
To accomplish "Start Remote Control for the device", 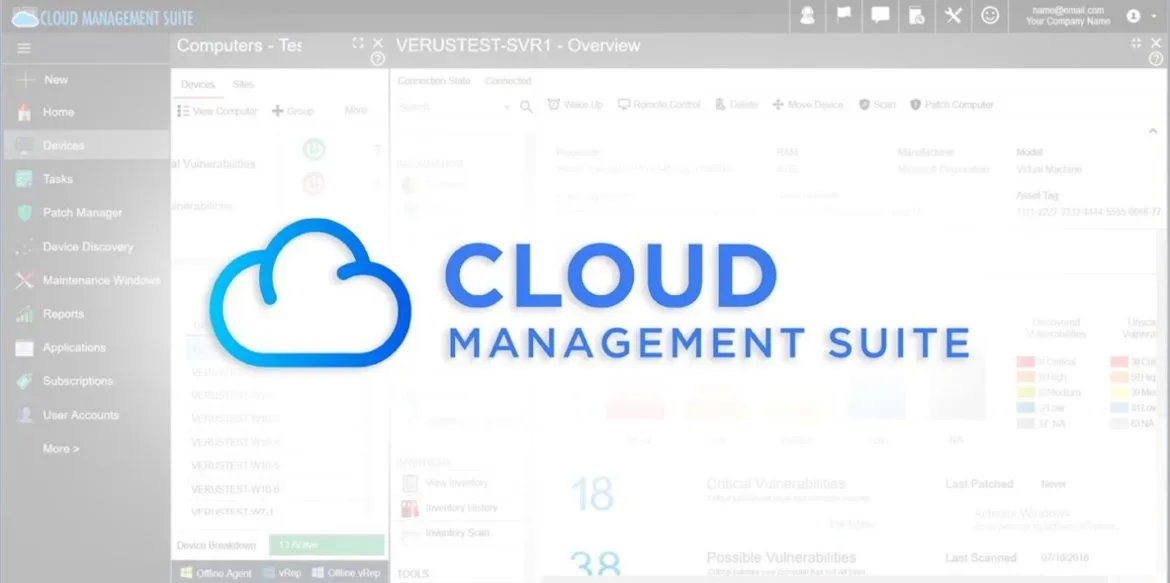I will click(659, 105).
